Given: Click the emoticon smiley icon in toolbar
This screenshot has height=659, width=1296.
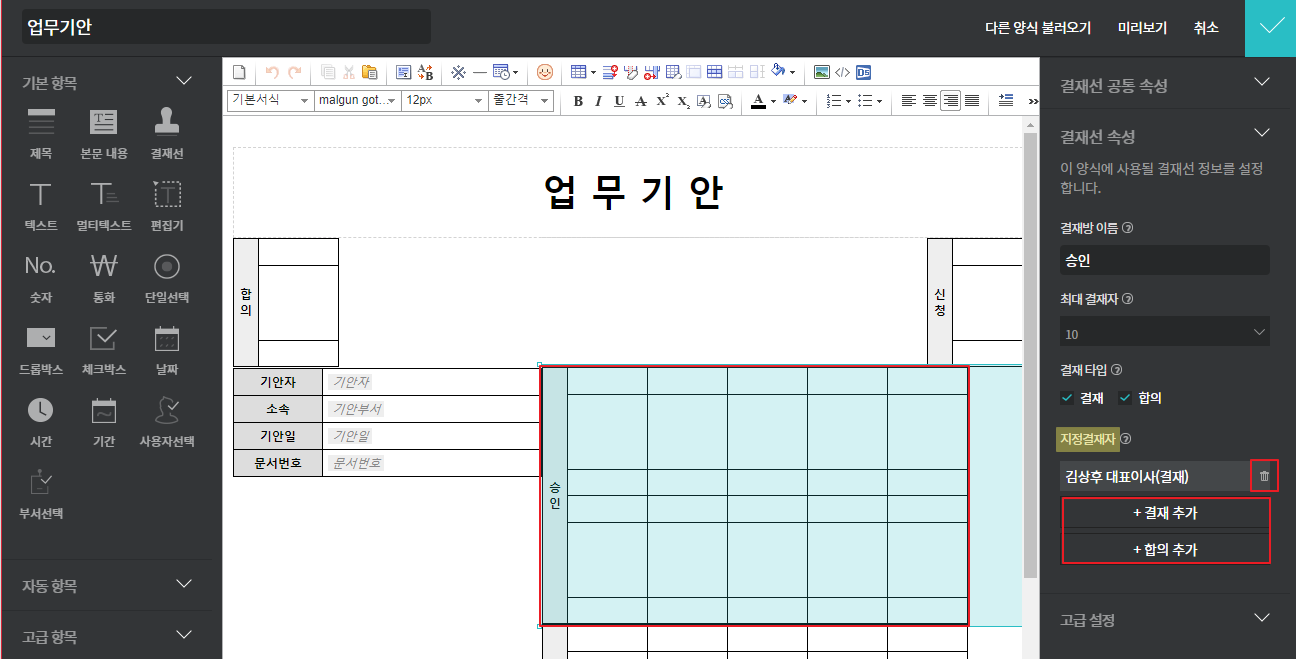Looking at the screenshot, I should tap(545, 72).
